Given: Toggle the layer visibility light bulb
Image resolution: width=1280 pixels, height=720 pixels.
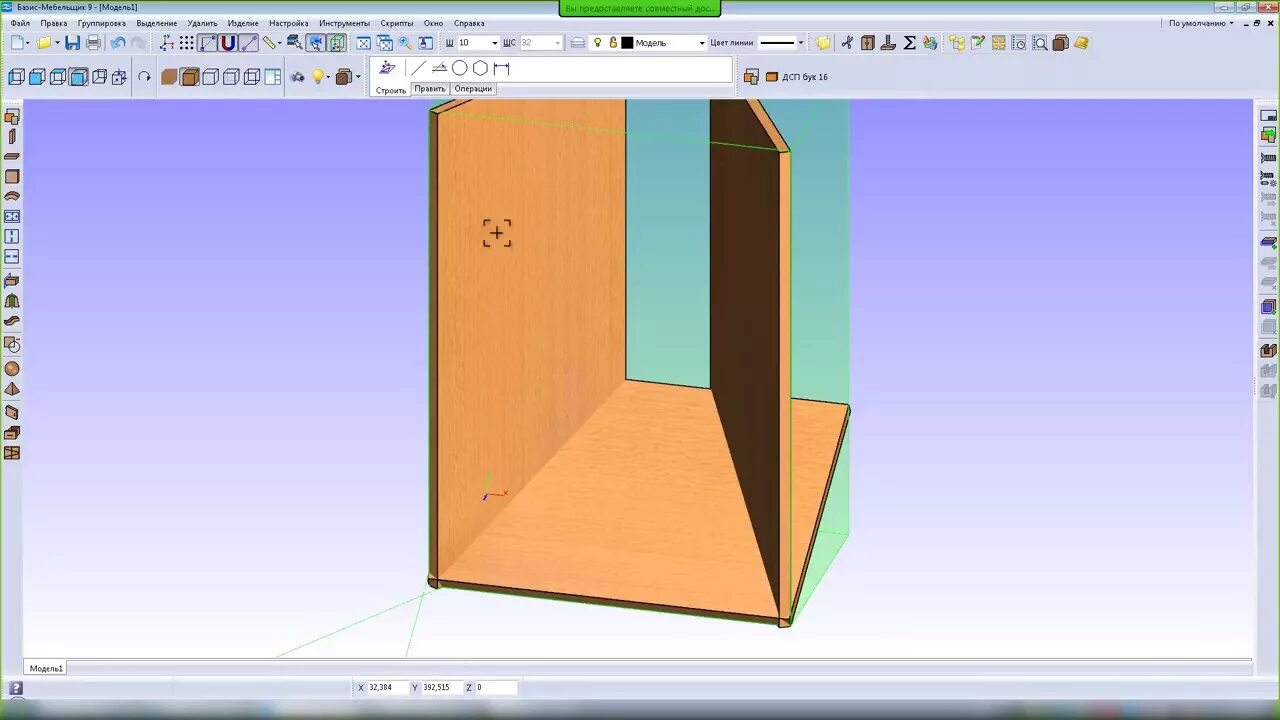Looking at the screenshot, I should tap(597, 43).
